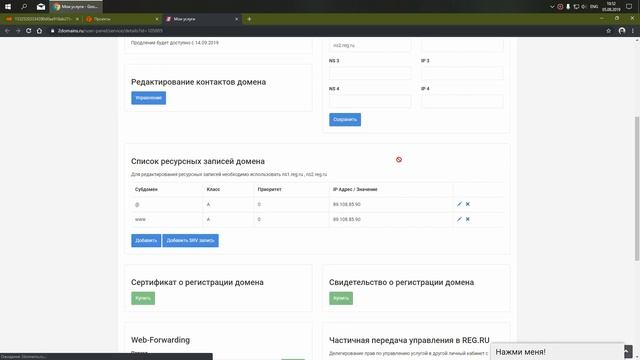View site security lock info

[x=52, y=31]
